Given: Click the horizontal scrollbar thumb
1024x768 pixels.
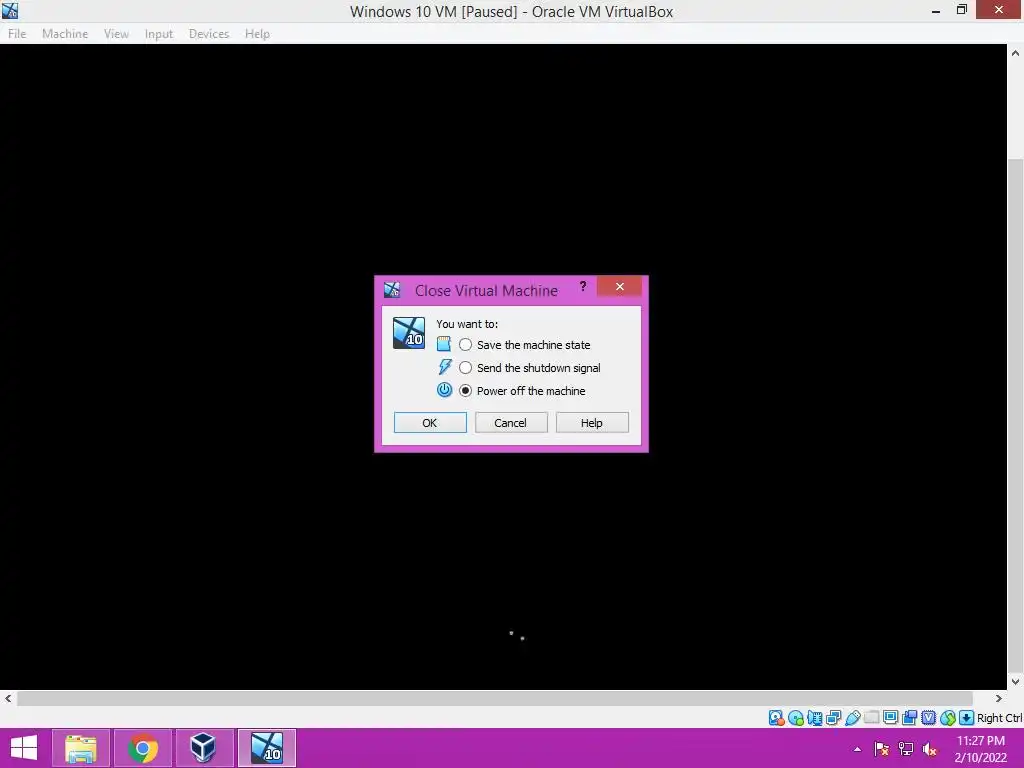Looking at the screenshot, I should click(495, 698).
